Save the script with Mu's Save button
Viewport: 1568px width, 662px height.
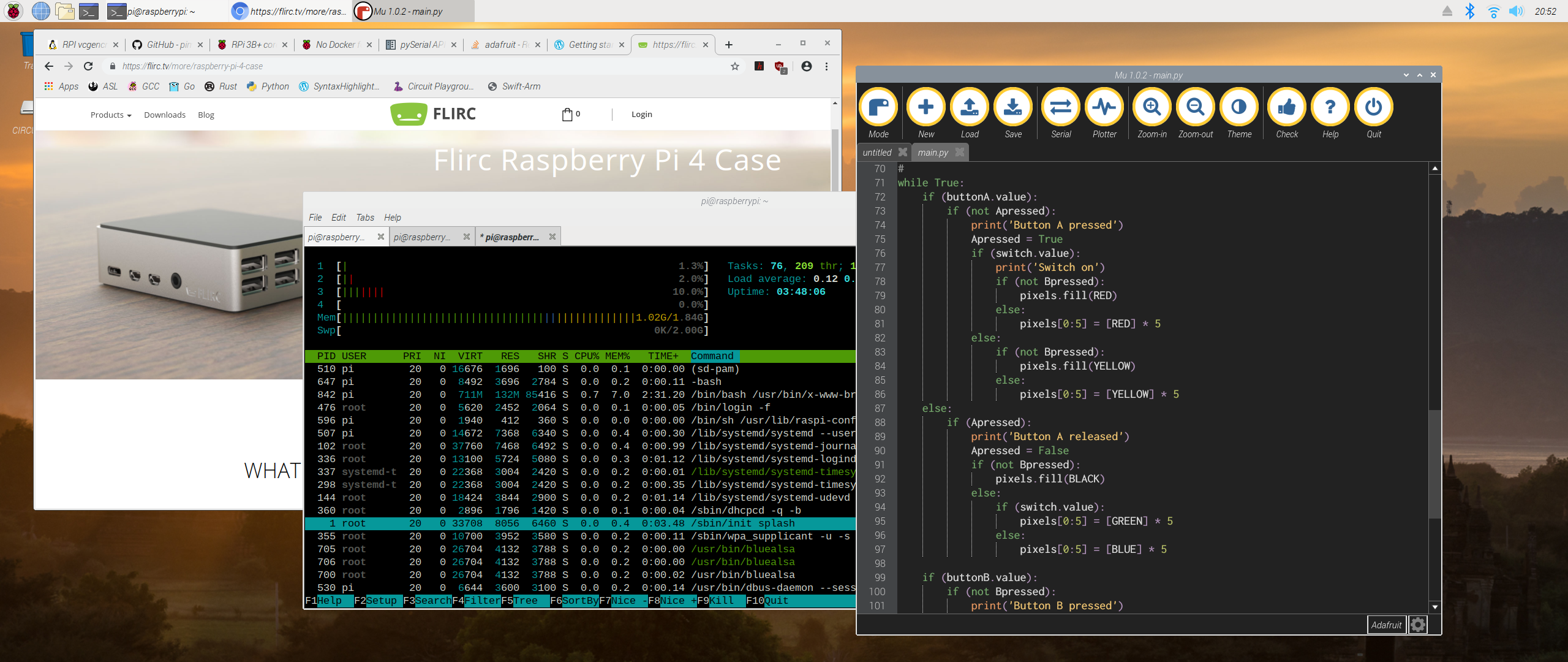[x=1013, y=113]
